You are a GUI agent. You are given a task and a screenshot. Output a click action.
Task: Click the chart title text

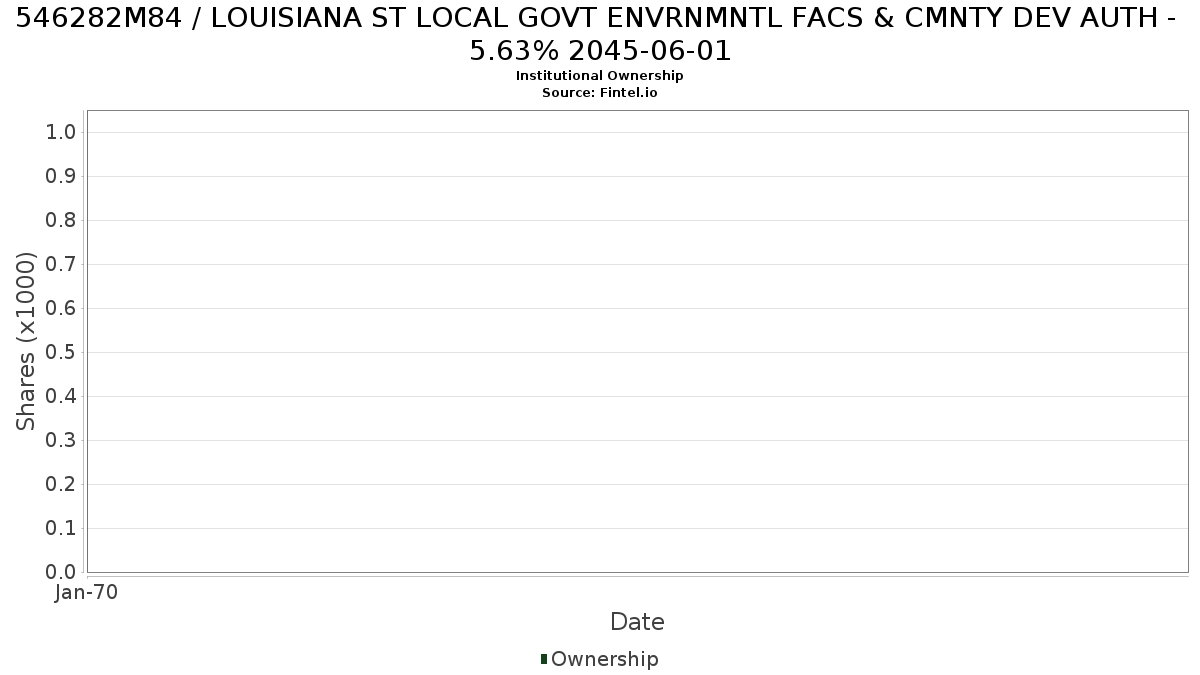pos(600,33)
